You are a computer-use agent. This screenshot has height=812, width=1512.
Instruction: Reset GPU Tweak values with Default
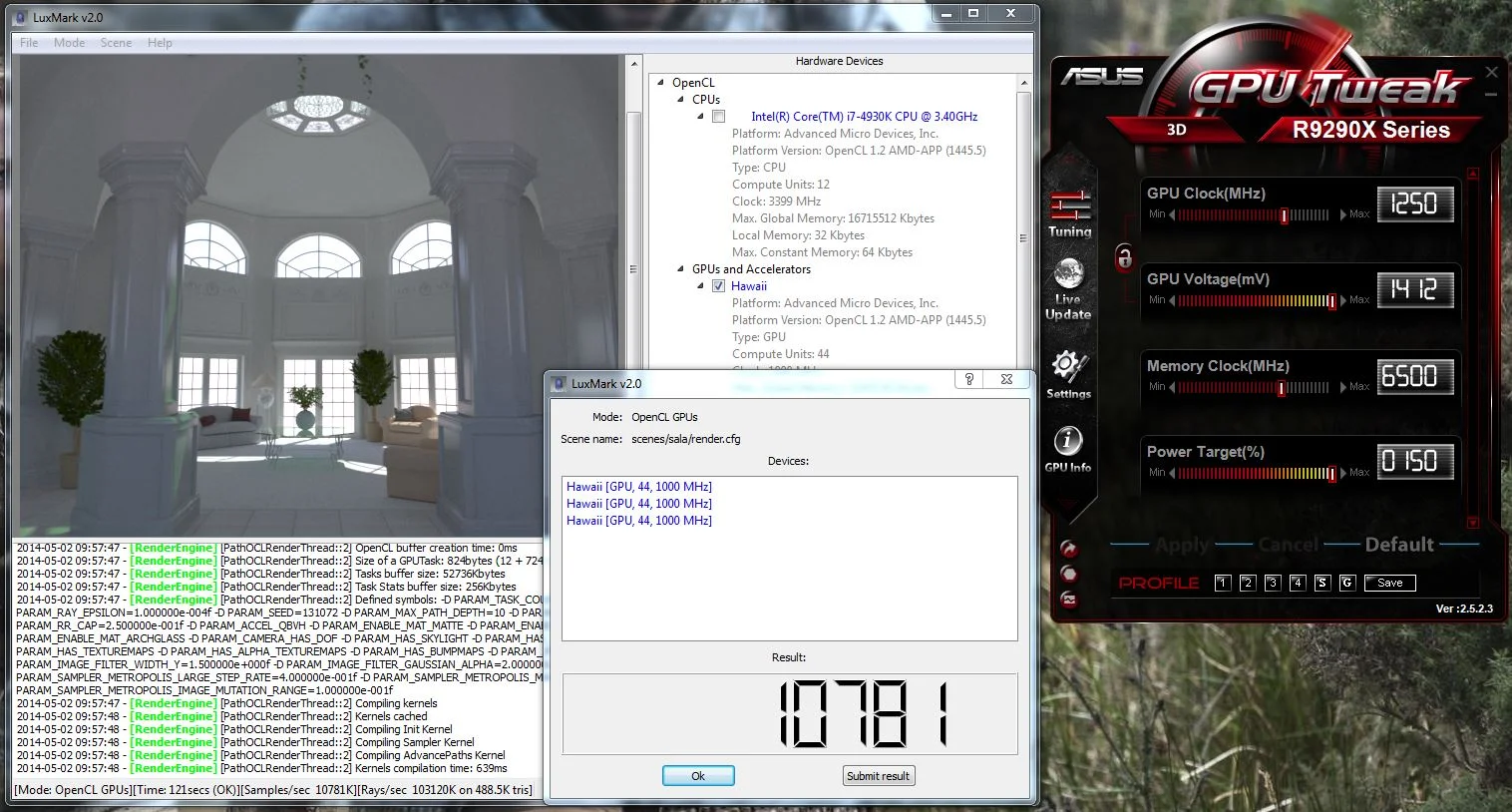point(1399,545)
